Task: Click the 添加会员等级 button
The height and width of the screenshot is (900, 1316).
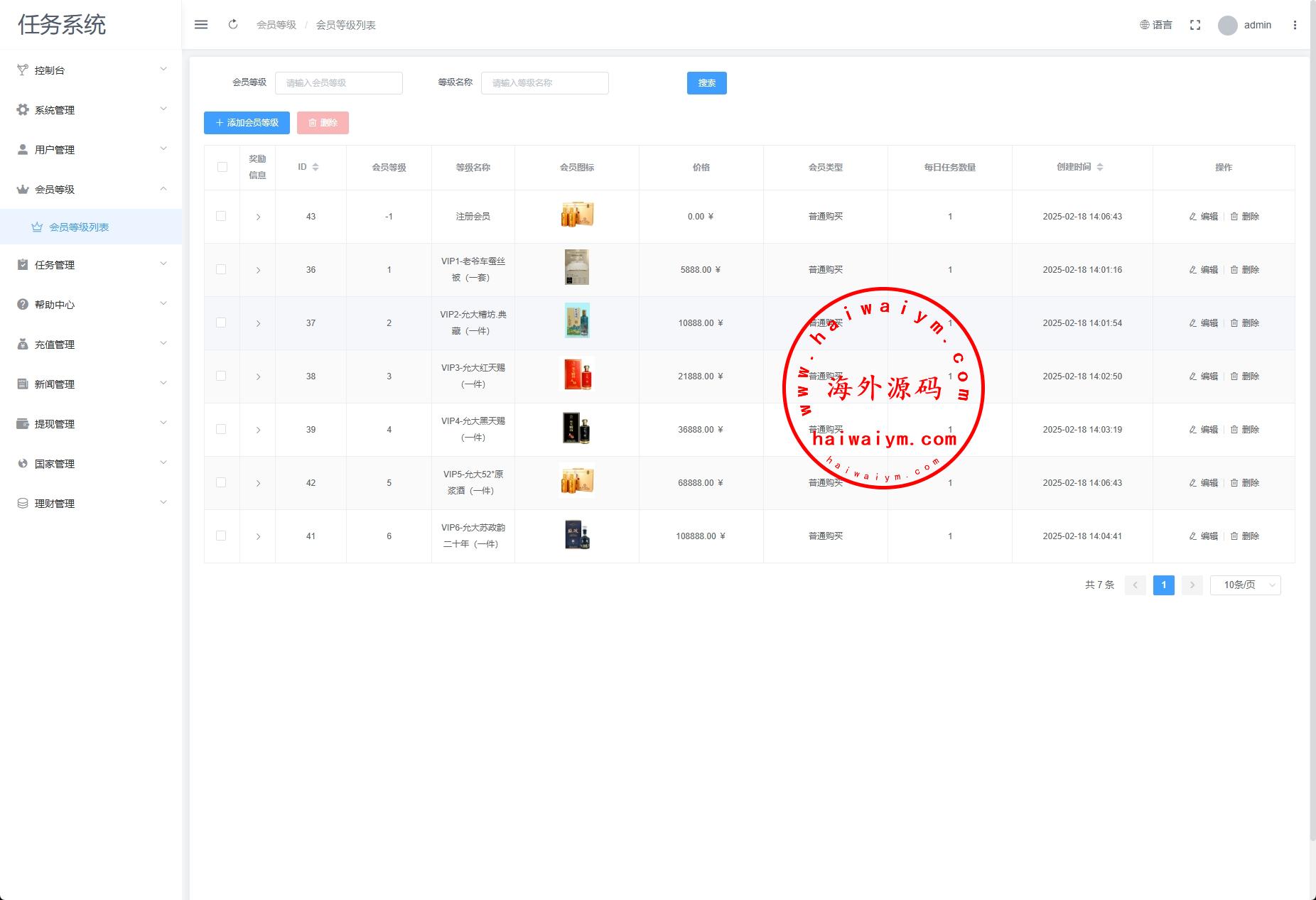Action: coord(247,123)
